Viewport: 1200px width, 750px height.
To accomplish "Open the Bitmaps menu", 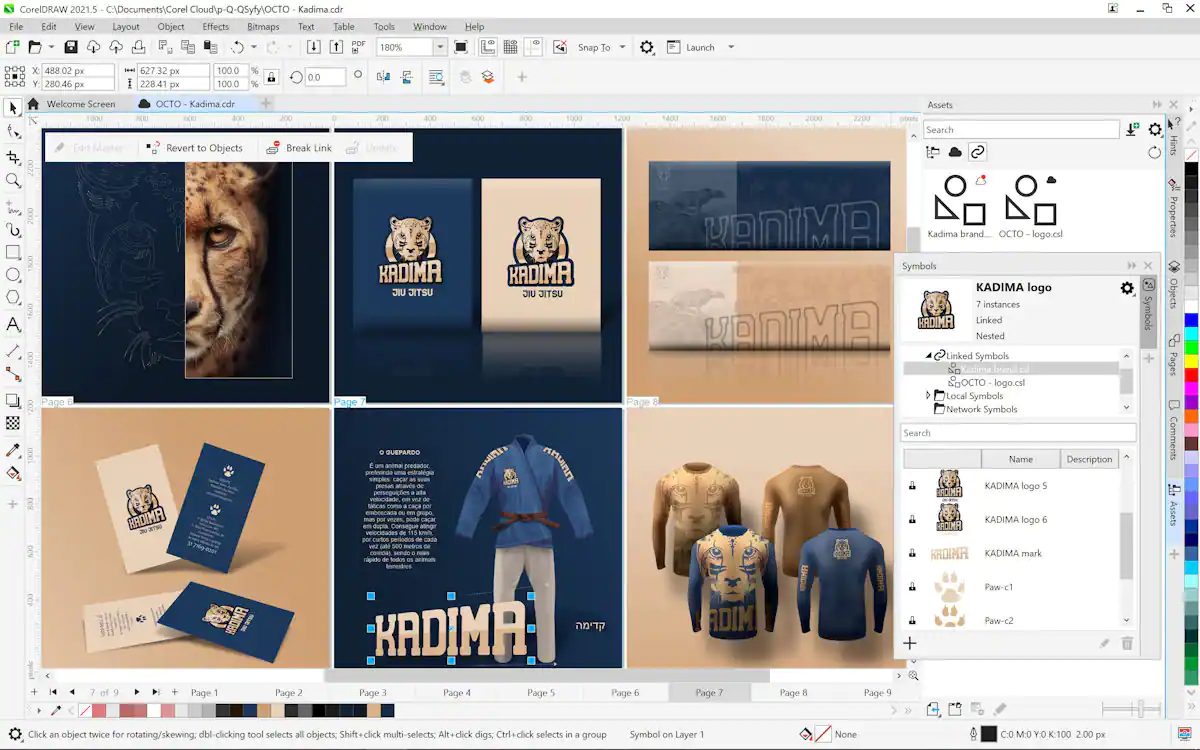I will [x=262, y=27].
